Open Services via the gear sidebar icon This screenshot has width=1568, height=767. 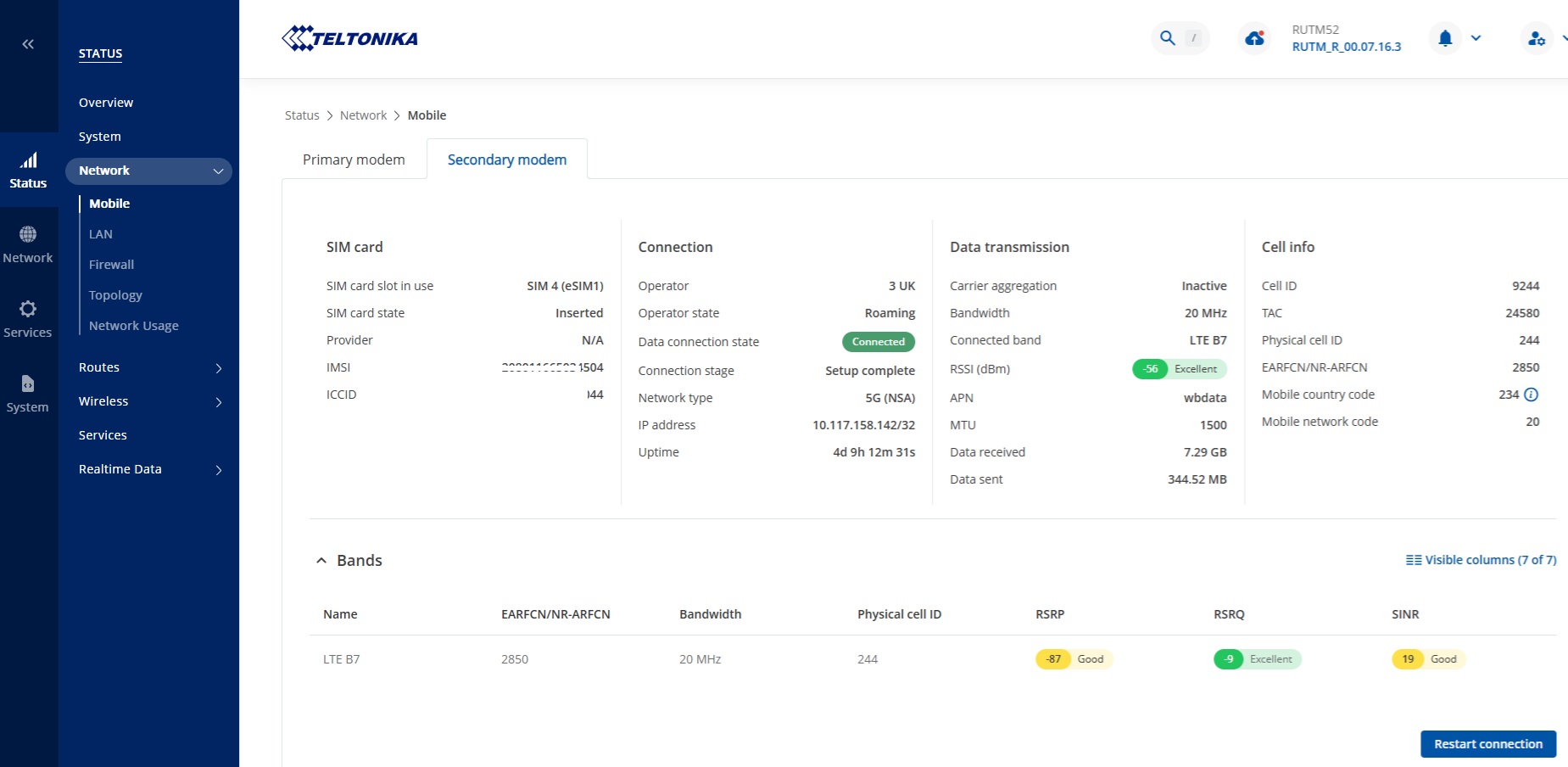click(28, 318)
